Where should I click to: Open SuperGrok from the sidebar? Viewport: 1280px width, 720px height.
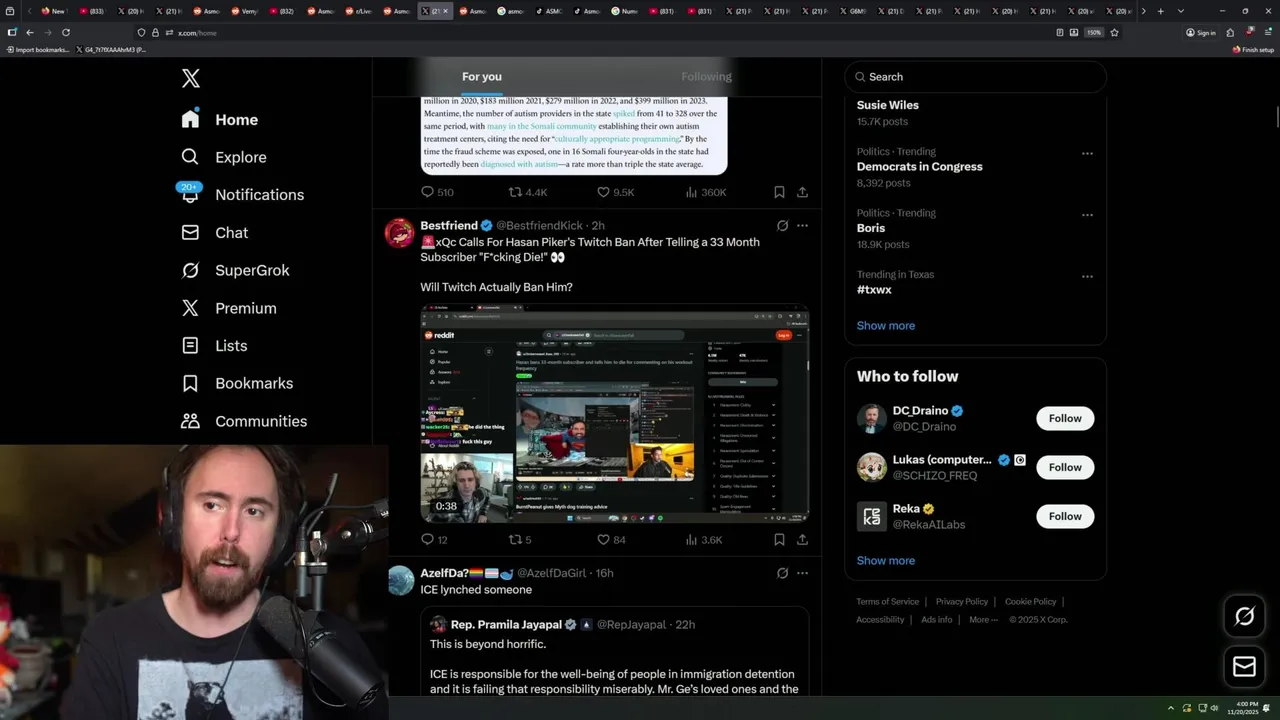point(235,270)
